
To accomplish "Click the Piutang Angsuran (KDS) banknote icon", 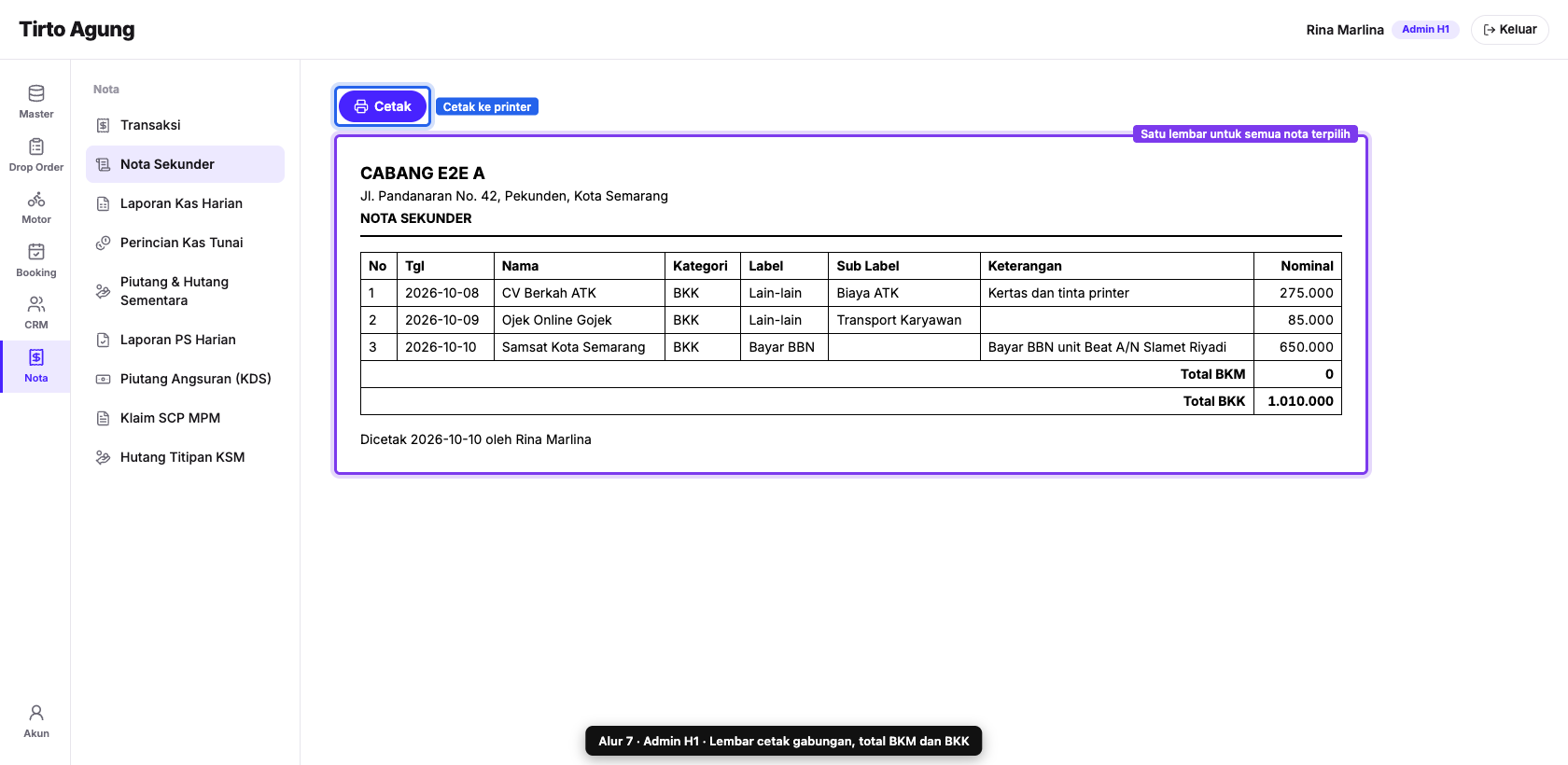I will [104, 379].
